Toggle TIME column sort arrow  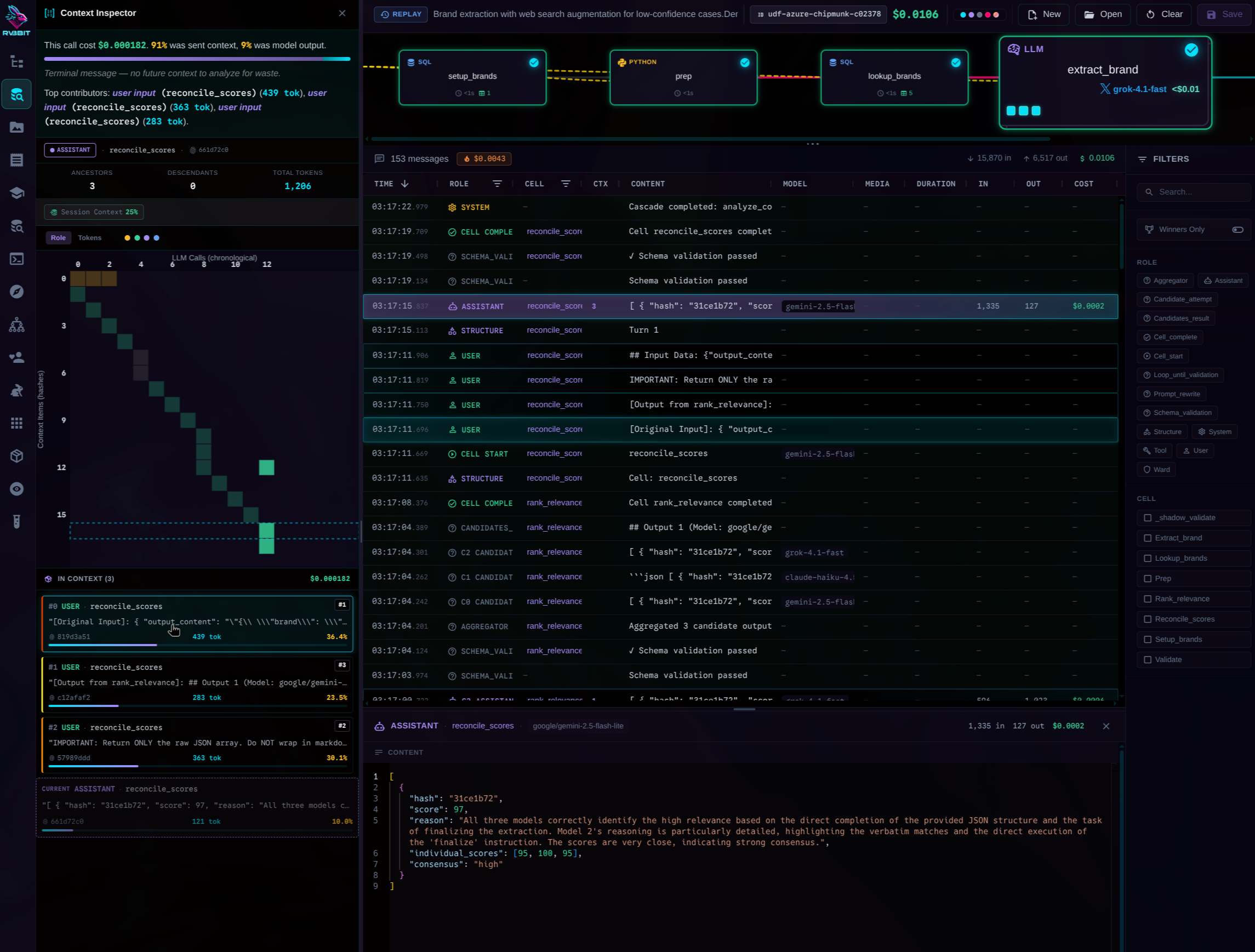(404, 184)
